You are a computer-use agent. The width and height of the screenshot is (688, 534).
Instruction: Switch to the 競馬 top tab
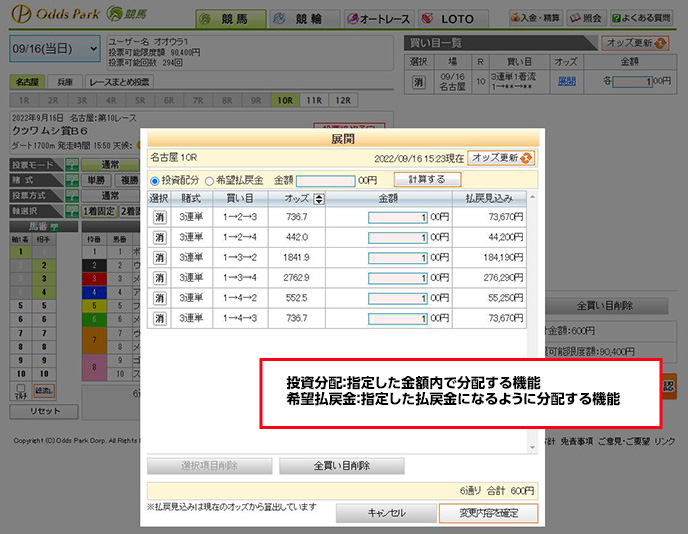[231, 19]
